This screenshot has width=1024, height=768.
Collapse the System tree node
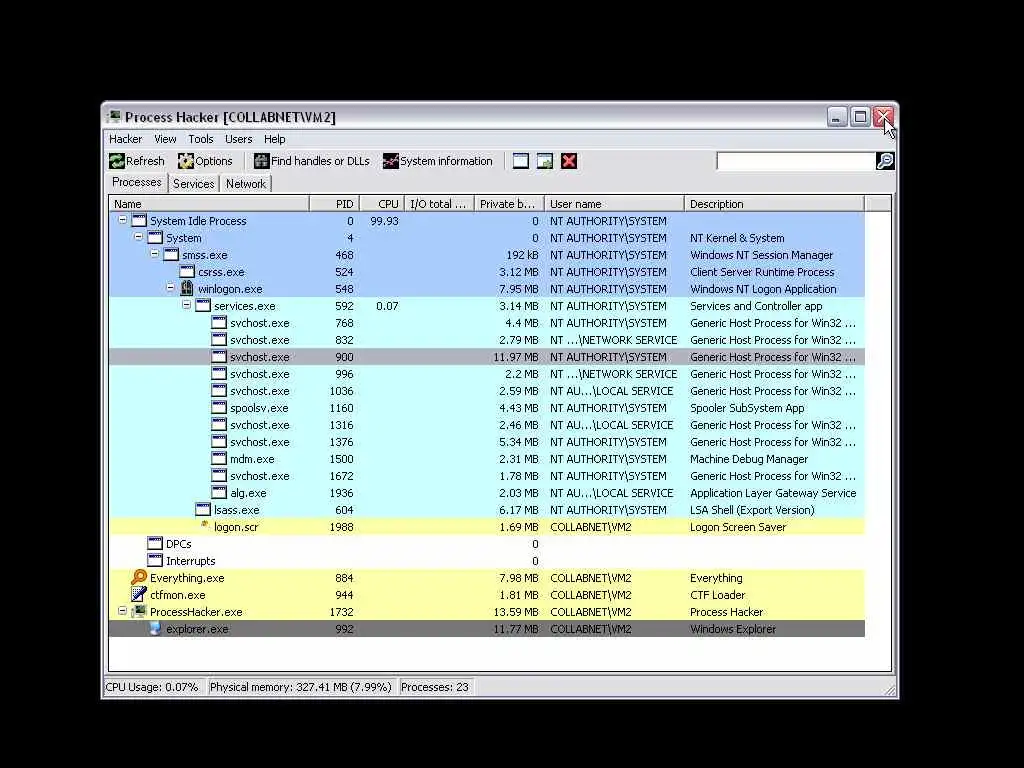pyautogui.click(x=138, y=237)
